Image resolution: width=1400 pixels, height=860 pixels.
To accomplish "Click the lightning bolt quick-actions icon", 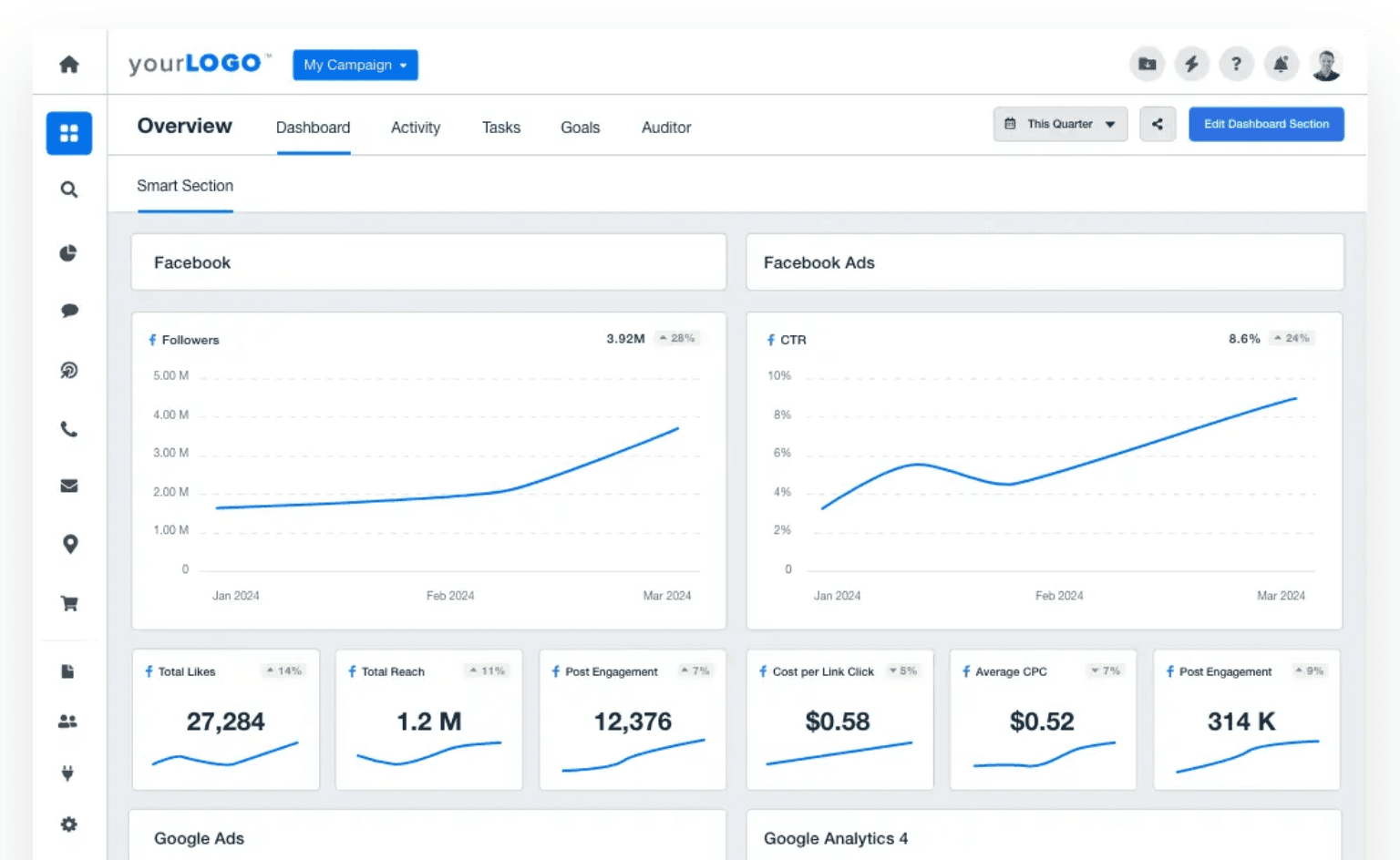I will pos(1192,64).
